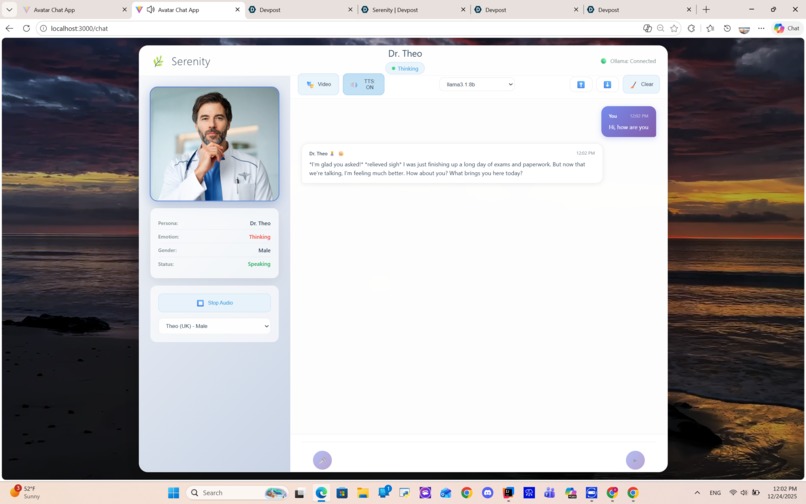This screenshot has width=806, height=504.
Task: Open the tab search chevron at the far left of the tab strip
Action: click(9, 9)
